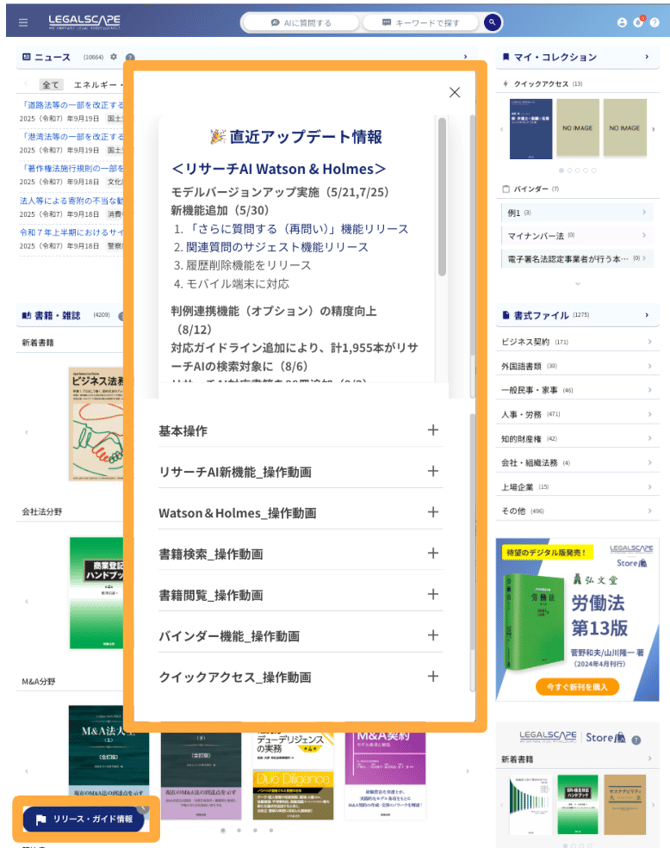This screenshot has width=670, height=848.
Task: Click the help icon in top bar
Action: (653, 22)
